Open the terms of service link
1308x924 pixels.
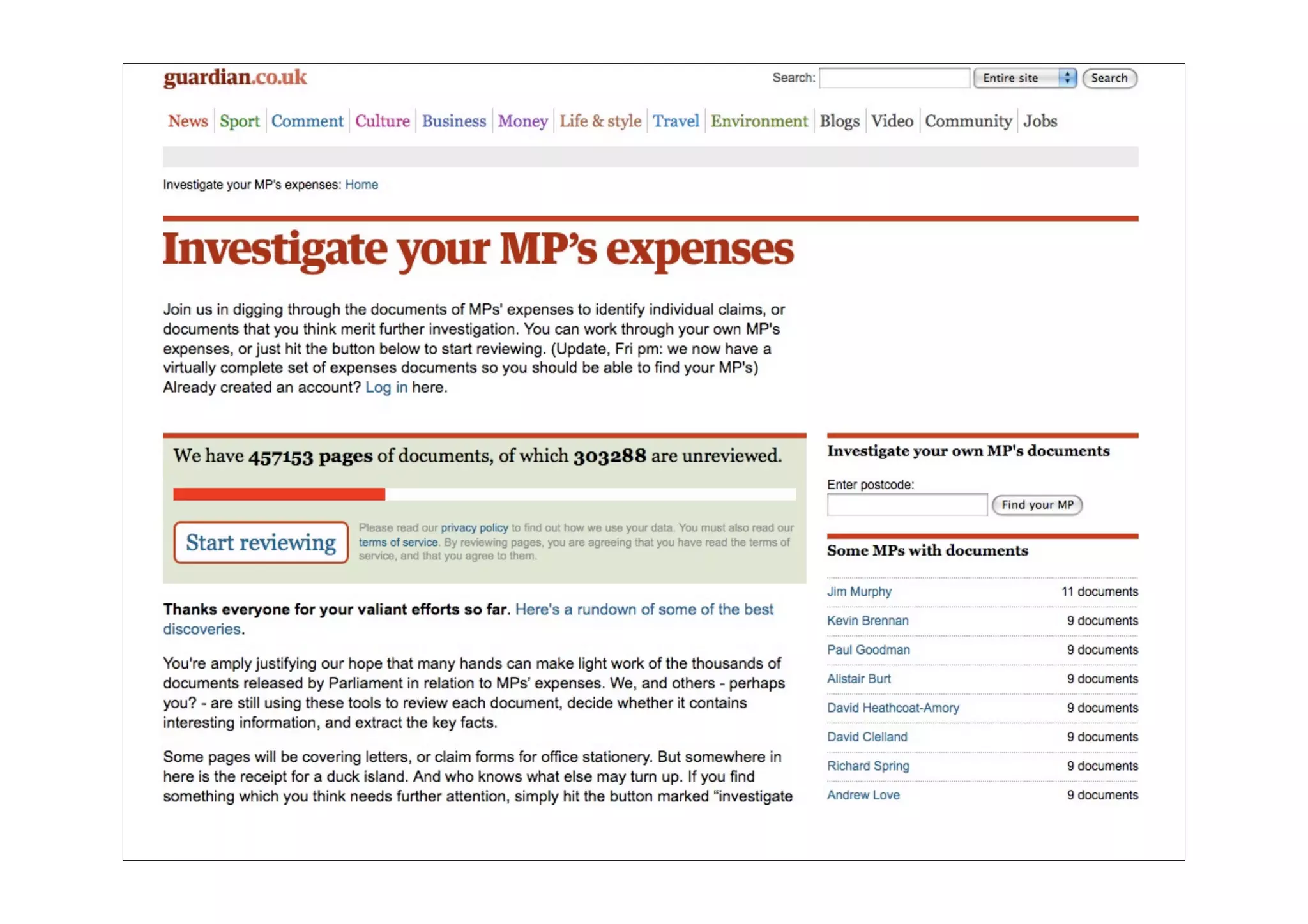(398, 542)
